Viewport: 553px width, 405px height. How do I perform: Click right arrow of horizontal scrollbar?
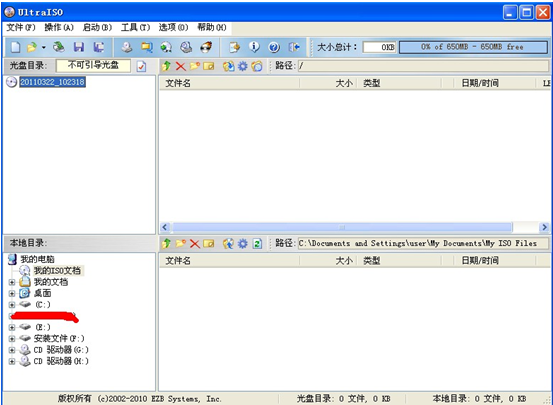tap(544, 227)
